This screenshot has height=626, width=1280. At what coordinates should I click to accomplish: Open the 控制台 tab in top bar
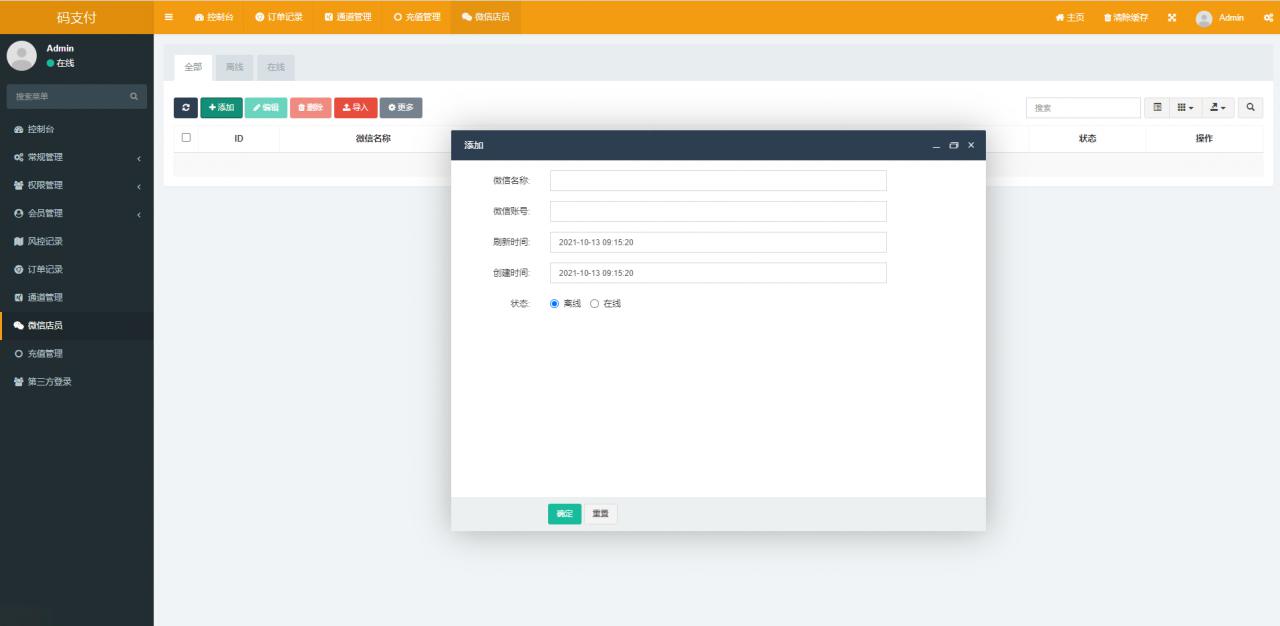[214, 17]
